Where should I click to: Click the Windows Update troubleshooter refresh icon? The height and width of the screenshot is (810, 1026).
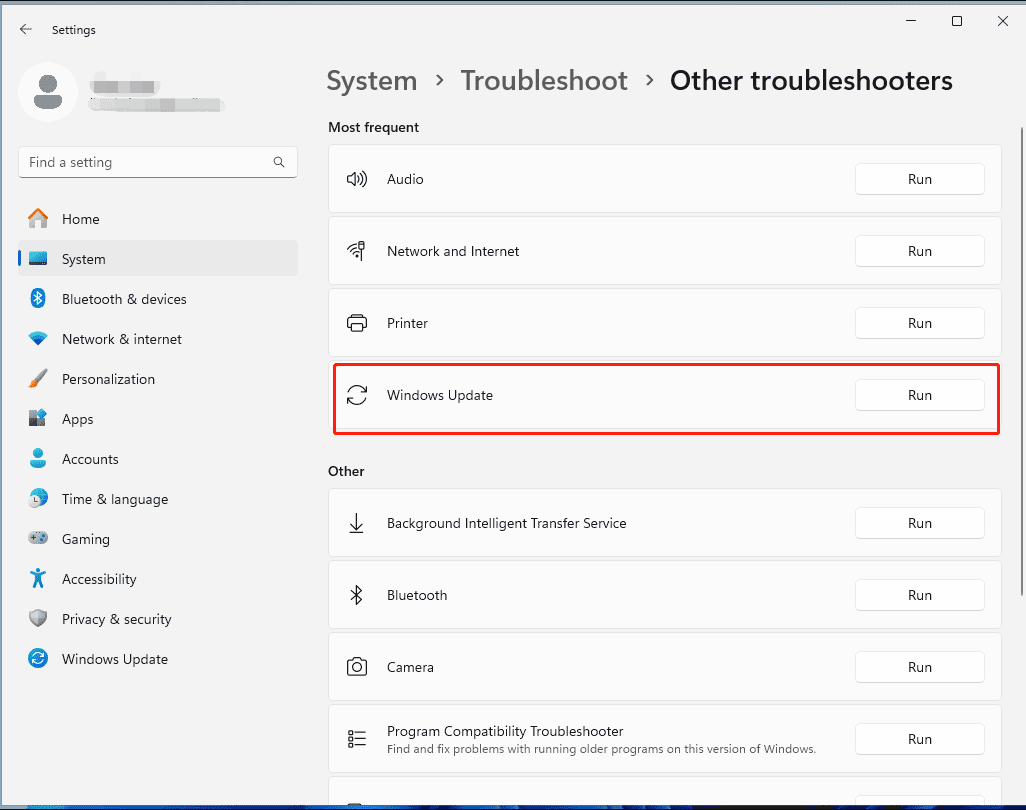[357, 395]
